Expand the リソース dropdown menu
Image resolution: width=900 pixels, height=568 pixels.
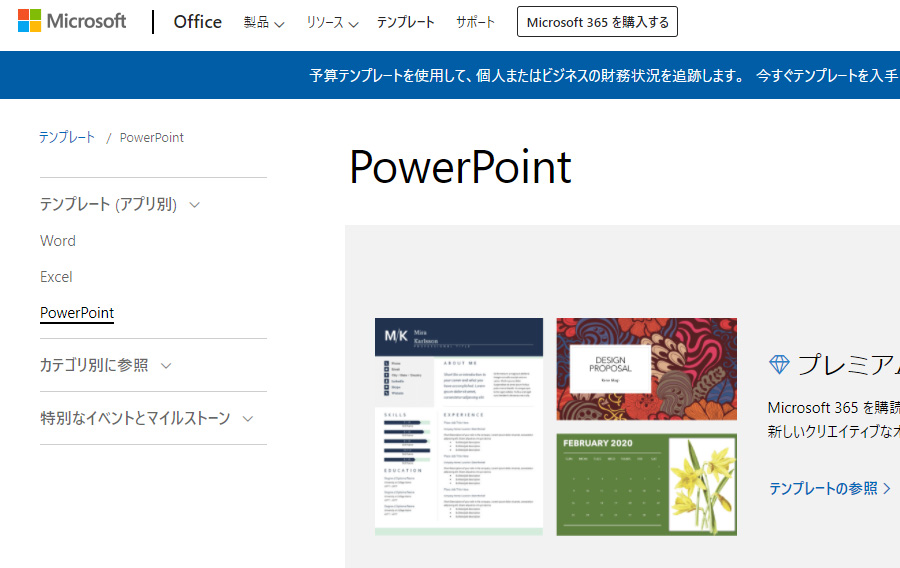coord(332,22)
